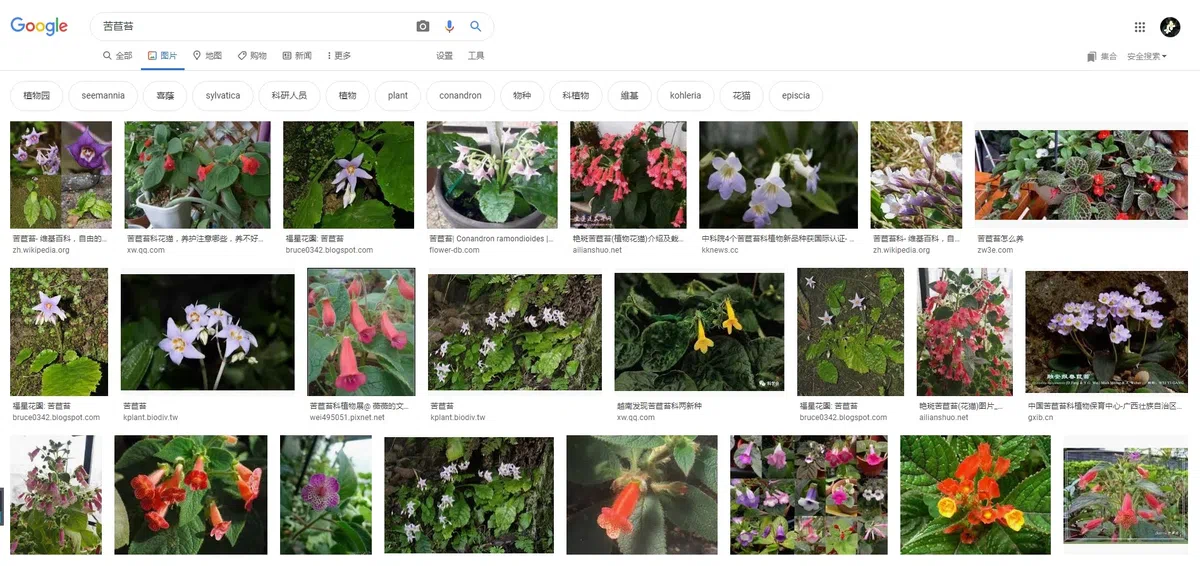Open 苦苣苔科植物展 薇薇 result caption
The width and height of the screenshot is (1200, 566).
[359, 406]
